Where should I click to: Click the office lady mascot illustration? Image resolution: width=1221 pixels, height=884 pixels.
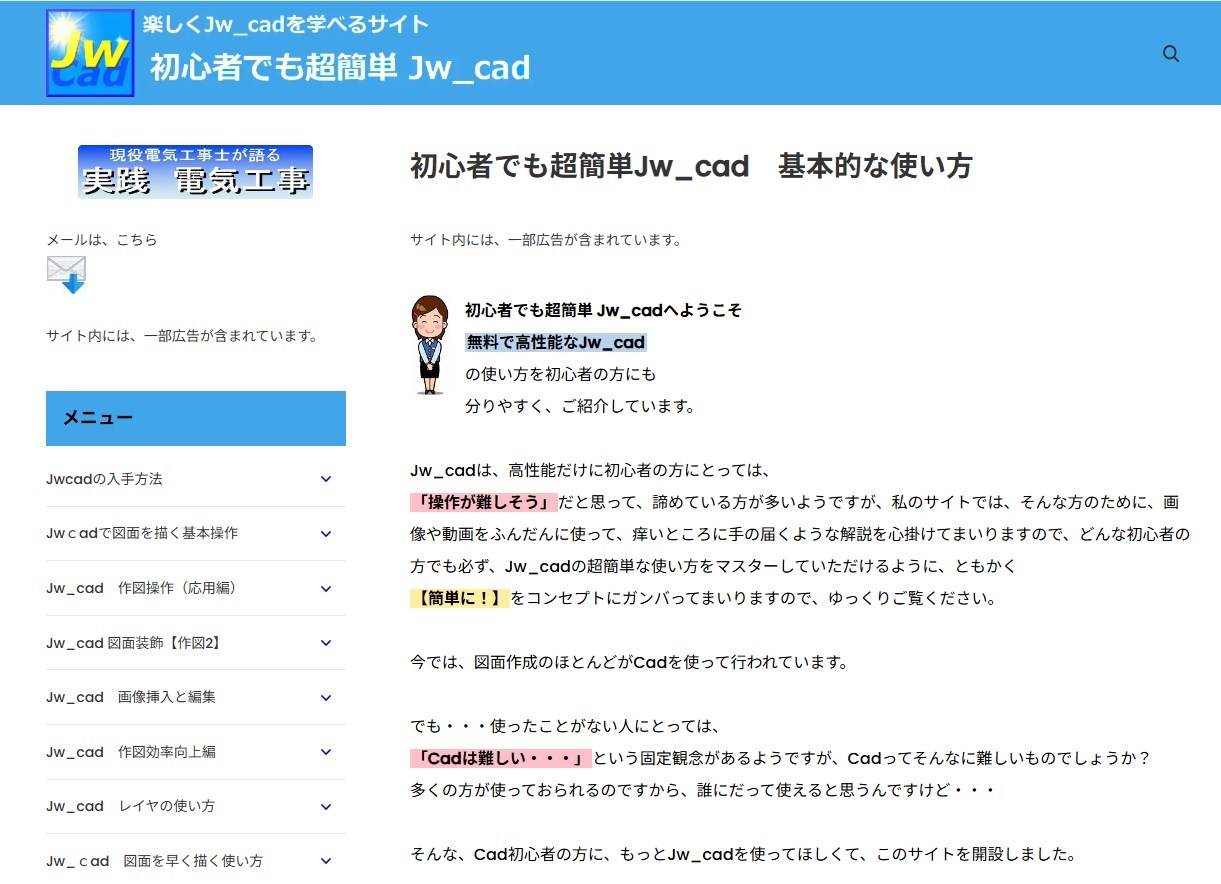430,345
